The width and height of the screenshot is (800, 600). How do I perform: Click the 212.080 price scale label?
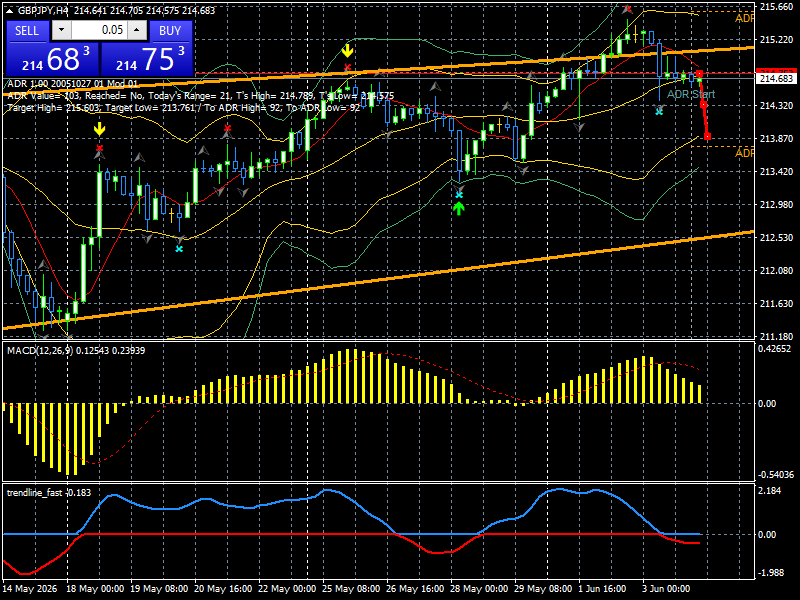777,270
